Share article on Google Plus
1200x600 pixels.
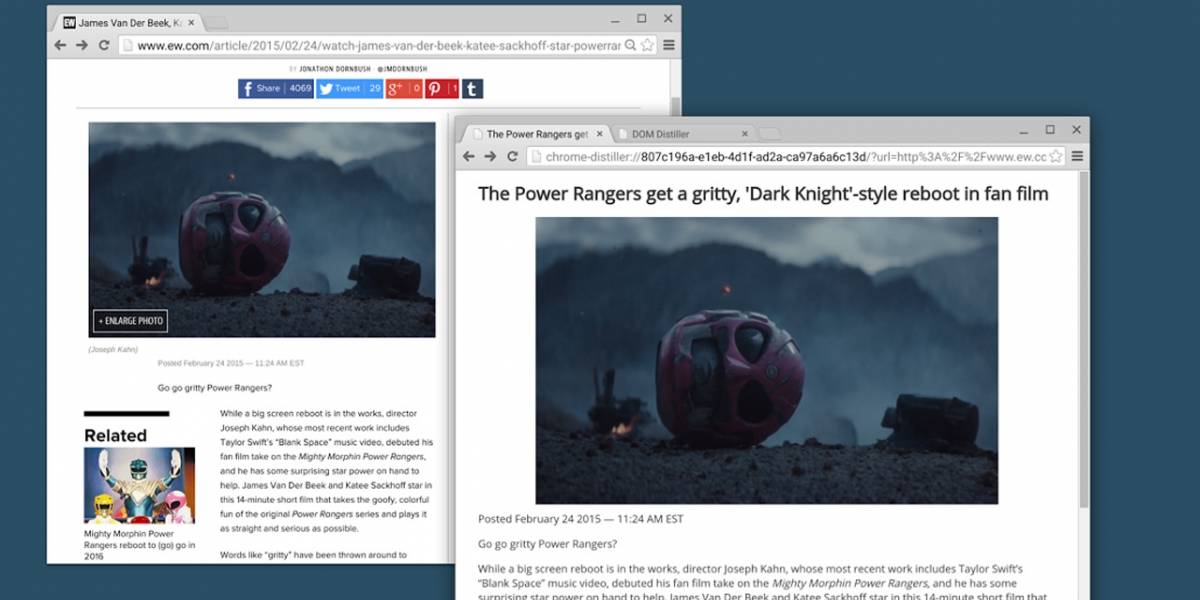point(404,88)
